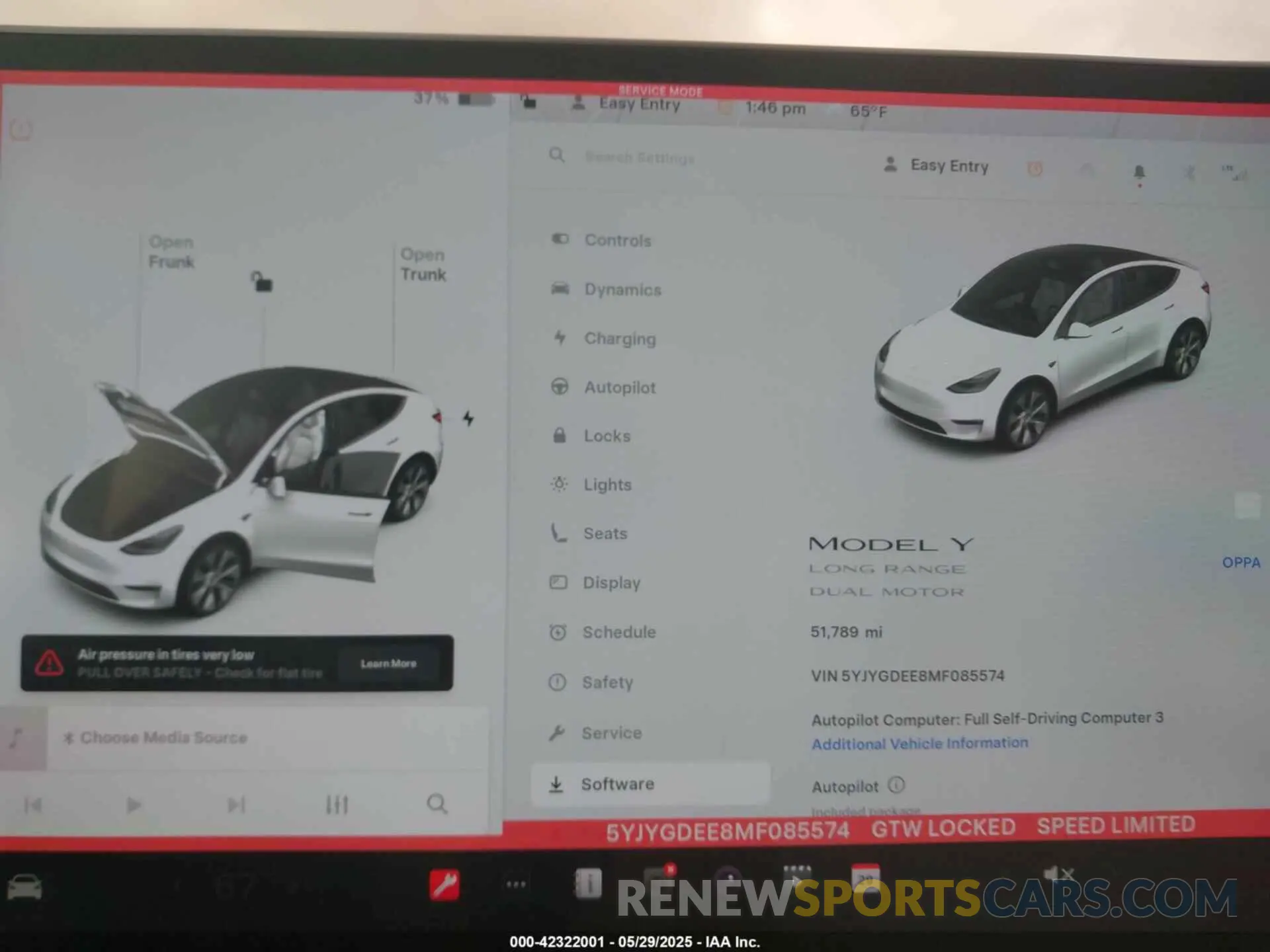
Task: Tap the media search magnifier icon
Action: (437, 804)
